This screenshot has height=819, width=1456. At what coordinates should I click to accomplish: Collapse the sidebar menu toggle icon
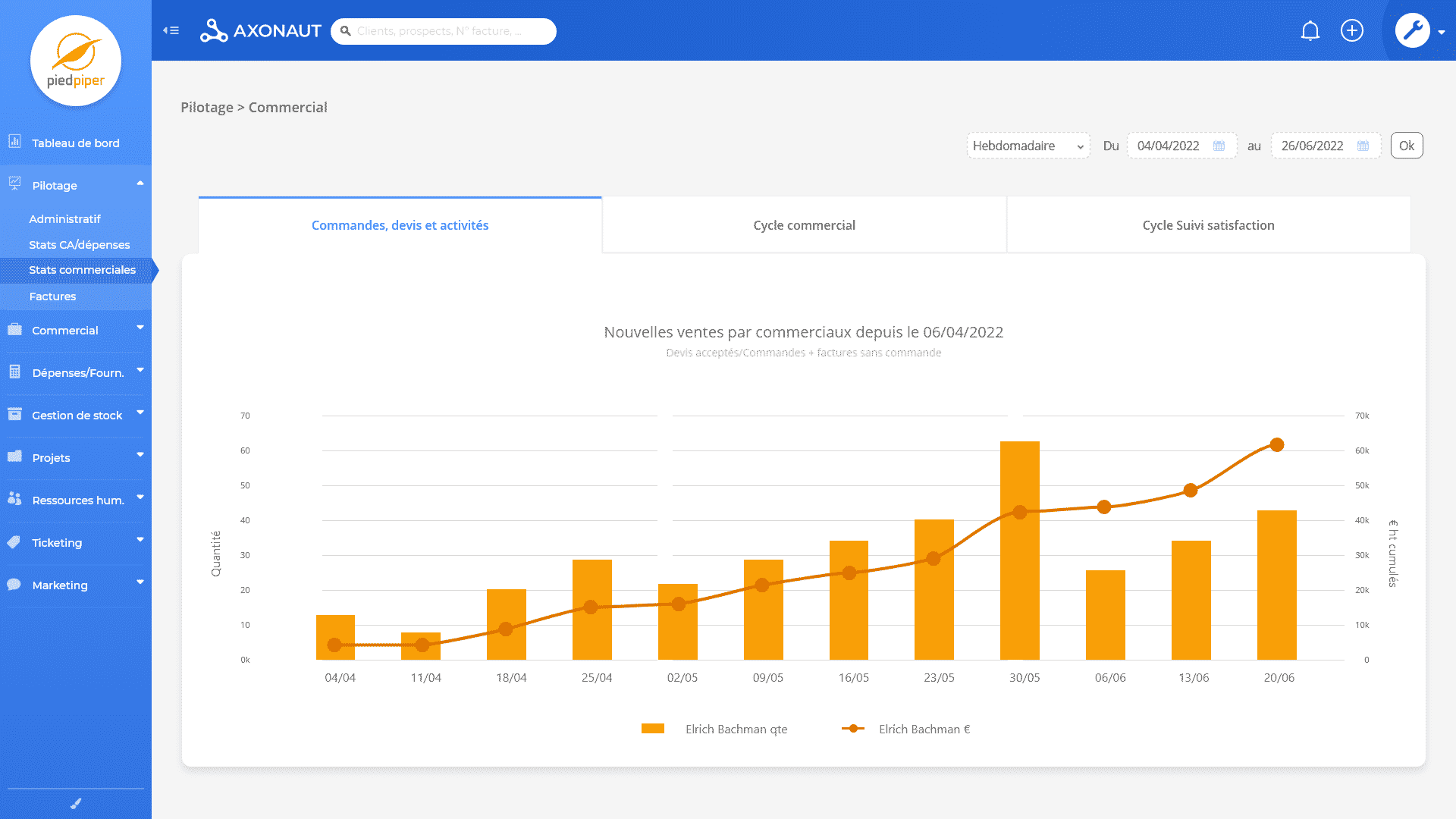171,30
